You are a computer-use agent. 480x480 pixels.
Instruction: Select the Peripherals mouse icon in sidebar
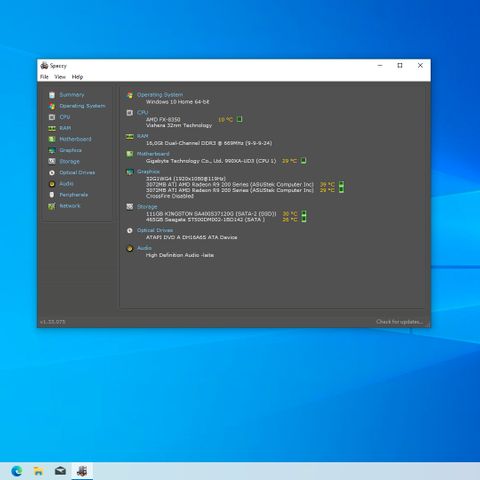(52, 195)
